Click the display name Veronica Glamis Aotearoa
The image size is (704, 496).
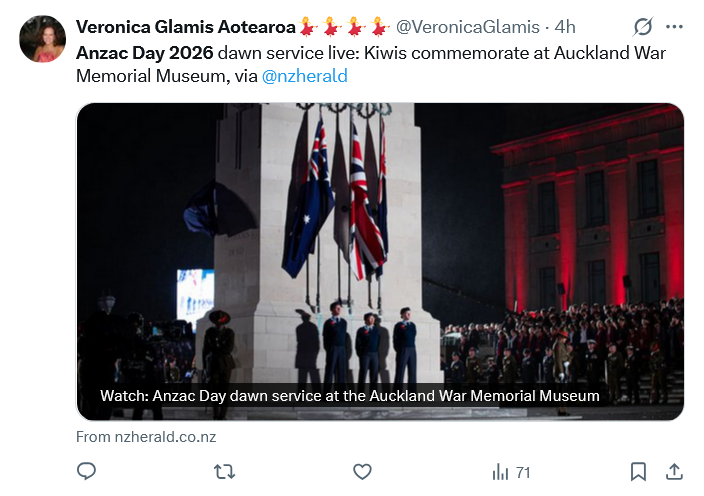(x=185, y=27)
